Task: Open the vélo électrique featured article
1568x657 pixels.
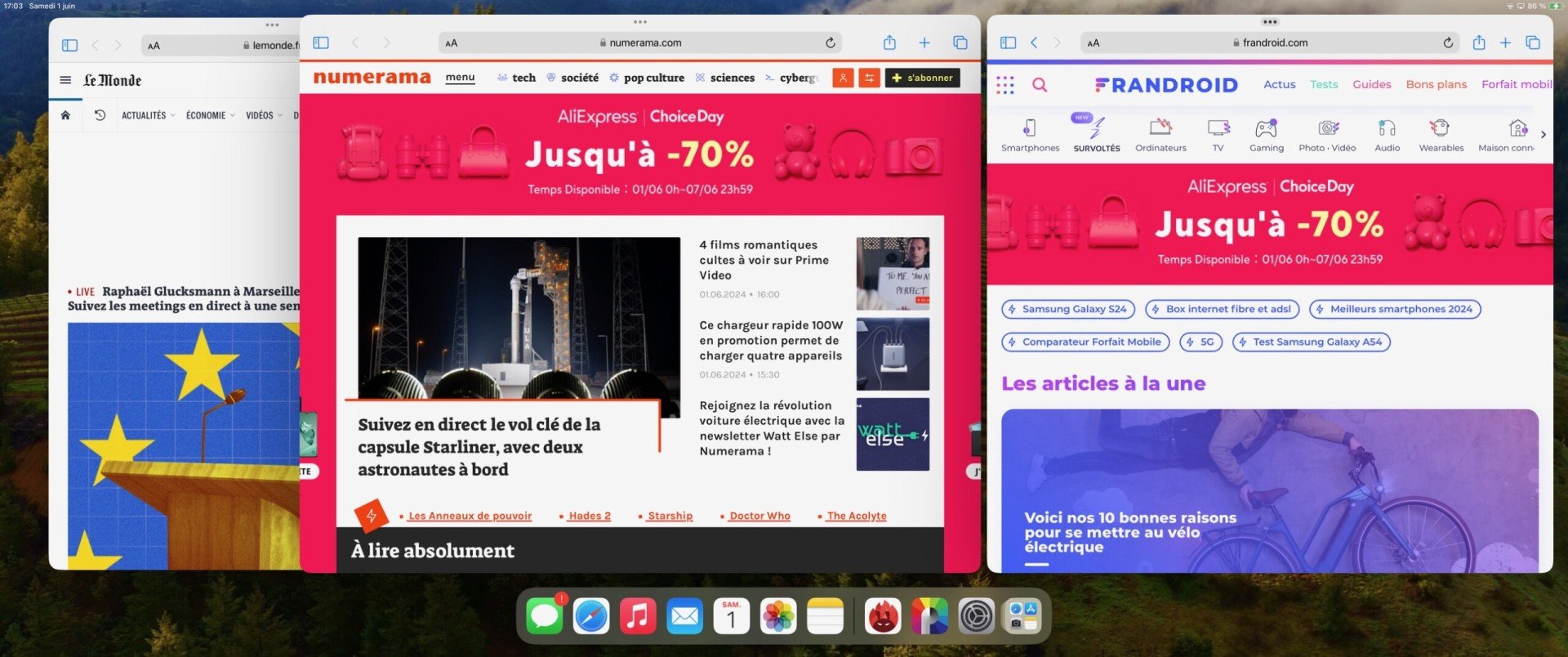Action: tap(1270, 490)
